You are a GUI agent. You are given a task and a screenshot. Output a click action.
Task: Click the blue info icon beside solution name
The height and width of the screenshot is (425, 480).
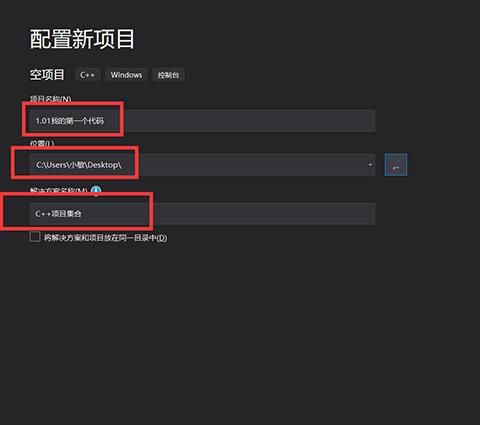pos(96,191)
